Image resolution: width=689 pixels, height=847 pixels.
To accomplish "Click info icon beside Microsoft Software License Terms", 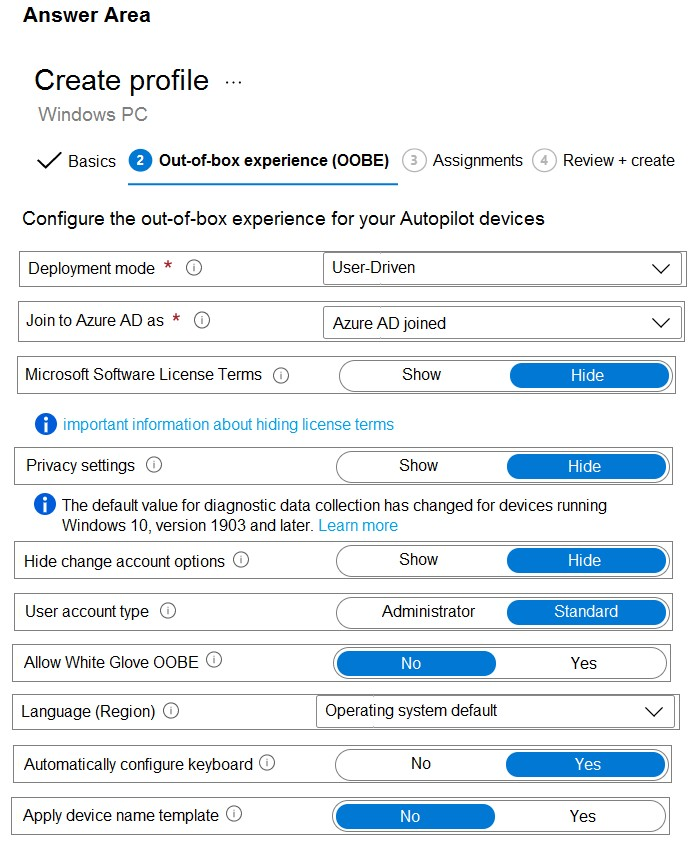I will pos(281,375).
